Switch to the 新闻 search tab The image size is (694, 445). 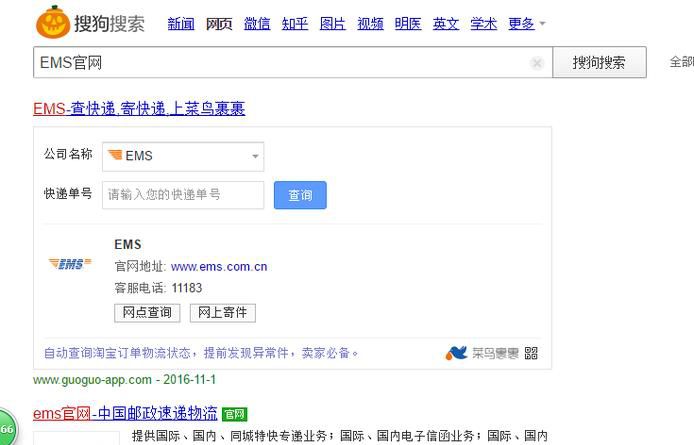[x=181, y=24]
